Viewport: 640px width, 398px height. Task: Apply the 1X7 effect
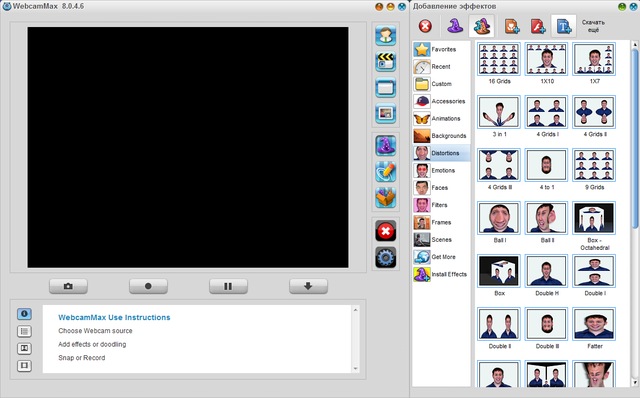click(594, 59)
